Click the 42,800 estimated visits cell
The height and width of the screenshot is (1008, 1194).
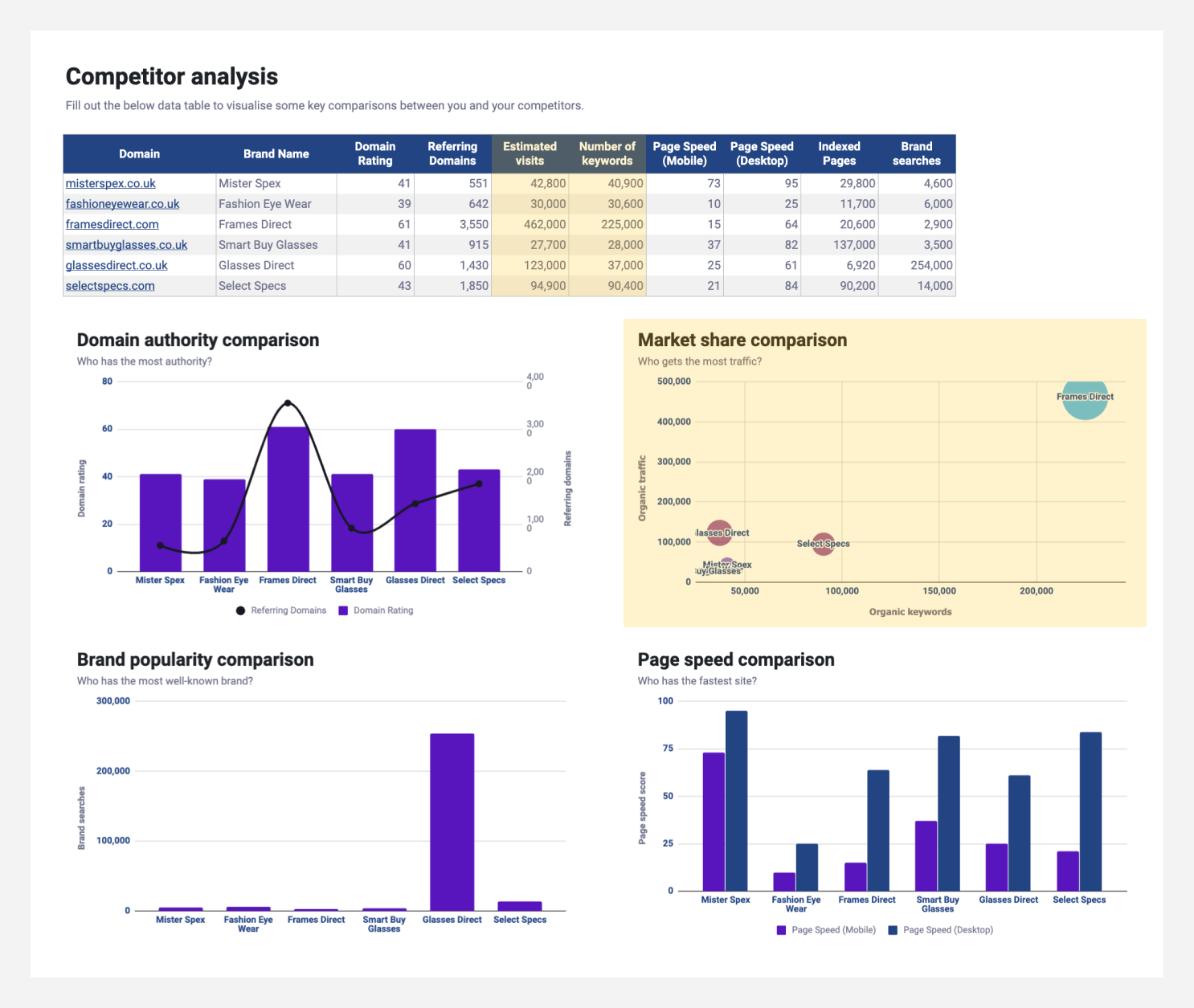(530, 183)
